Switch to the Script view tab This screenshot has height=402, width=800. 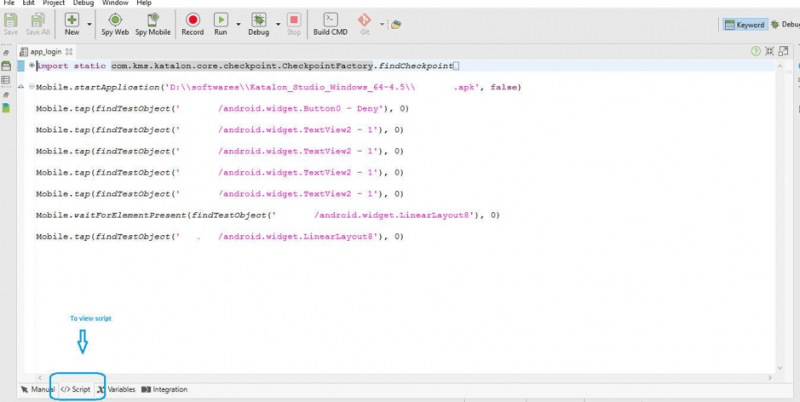pyautogui.click(x=76, y=389)
